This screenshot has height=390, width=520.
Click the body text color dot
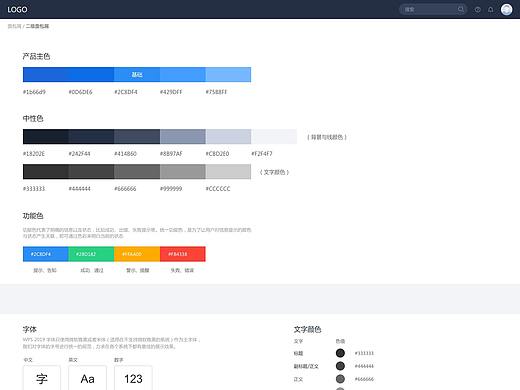340,379
